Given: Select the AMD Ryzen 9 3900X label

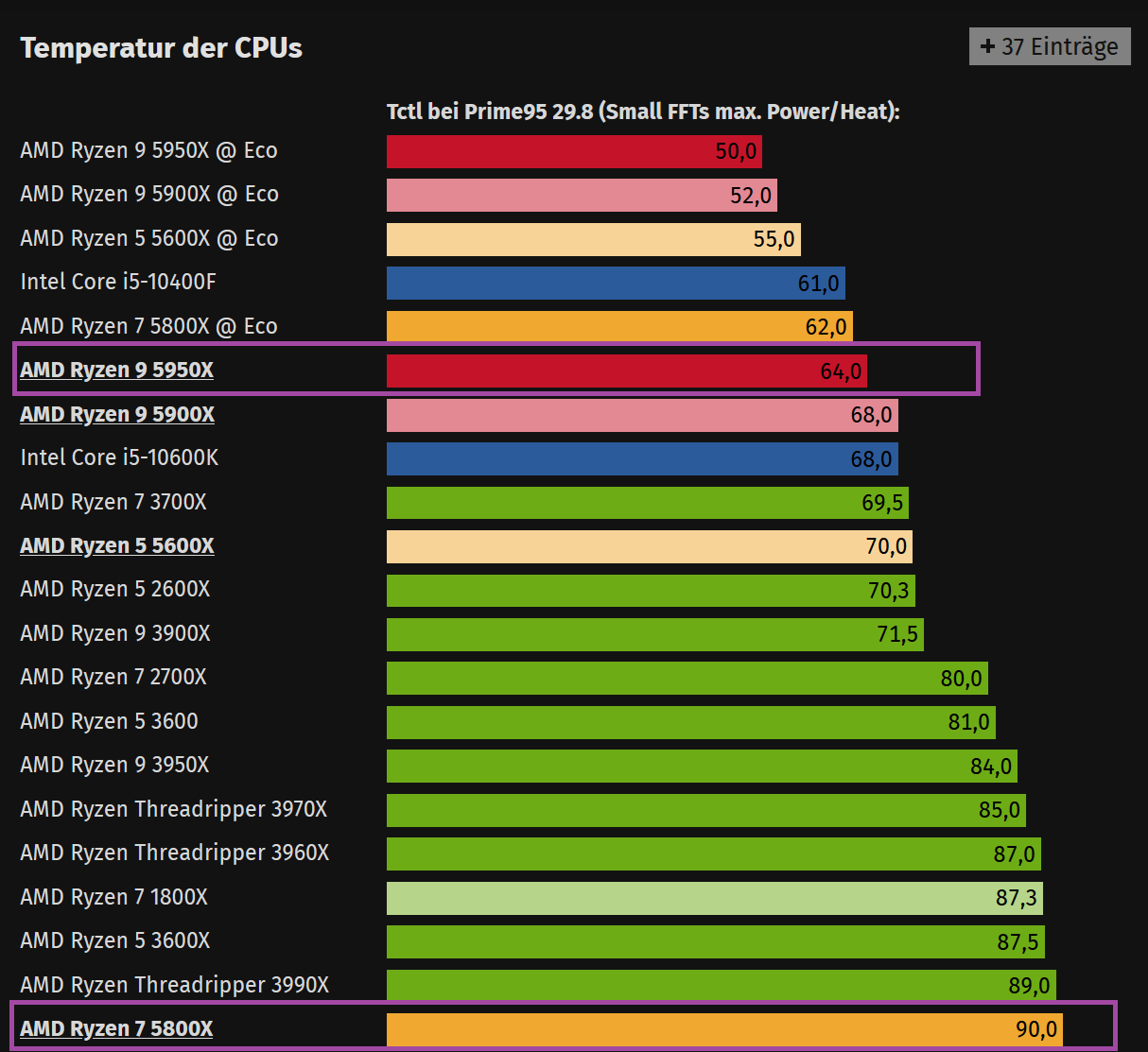Looking at the screenshot, I should (x=115, y=633).
